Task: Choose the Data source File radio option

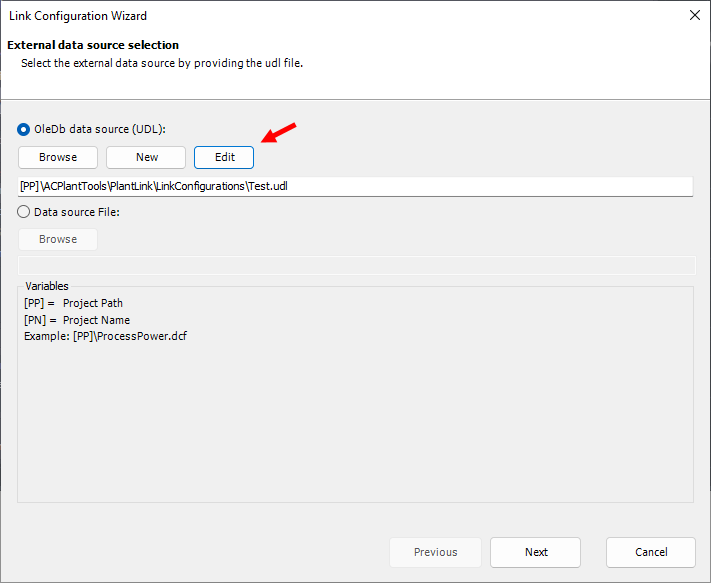Action: pyautogui.click(x=24, y=211)
